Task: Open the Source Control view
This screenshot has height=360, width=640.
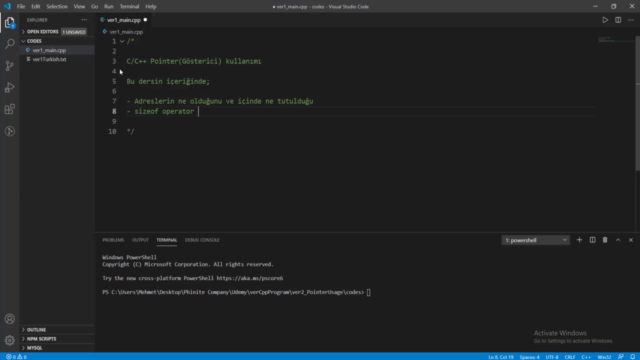Action: (9, 66)
